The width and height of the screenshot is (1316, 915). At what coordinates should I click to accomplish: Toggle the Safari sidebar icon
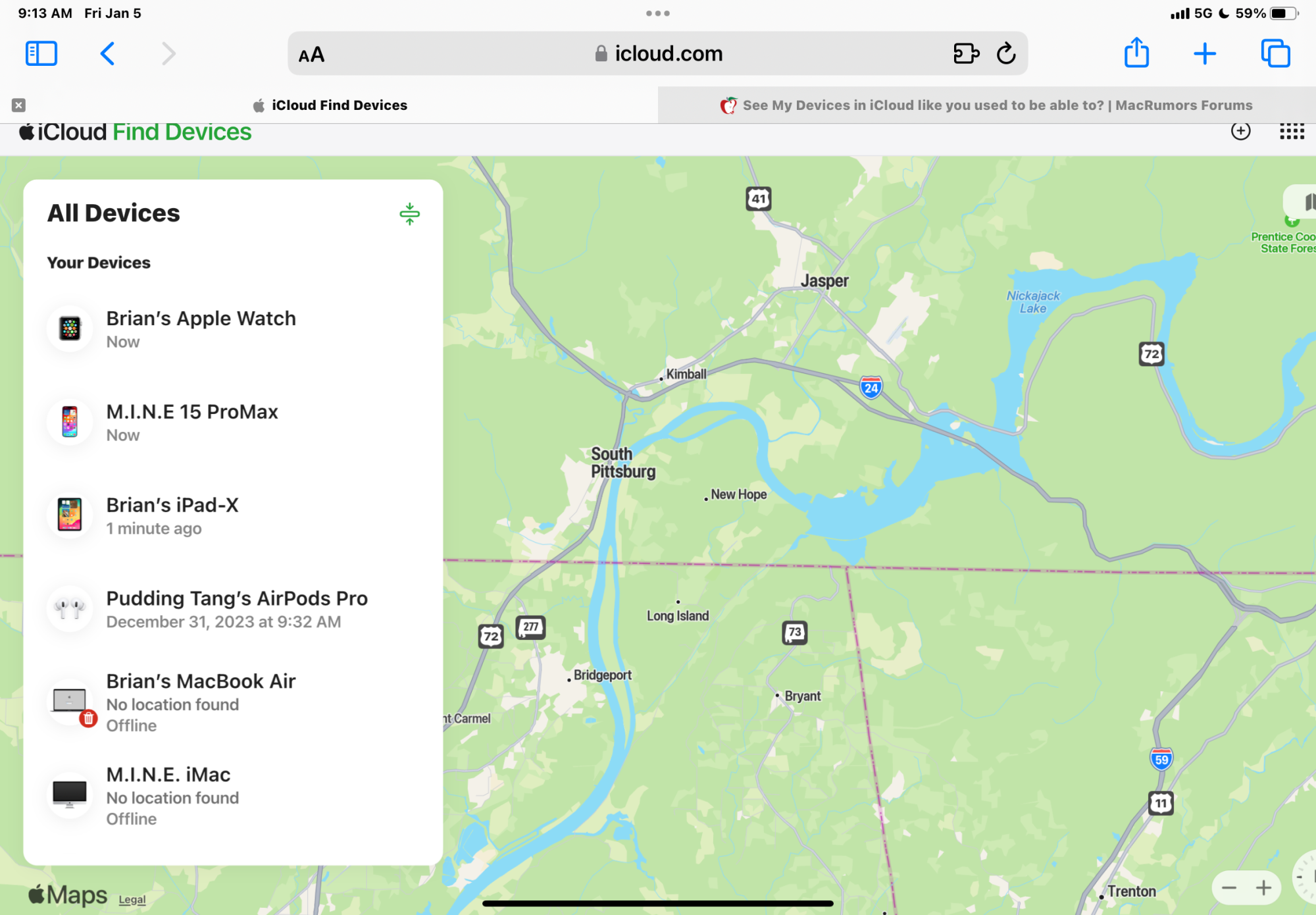[41, 53]
